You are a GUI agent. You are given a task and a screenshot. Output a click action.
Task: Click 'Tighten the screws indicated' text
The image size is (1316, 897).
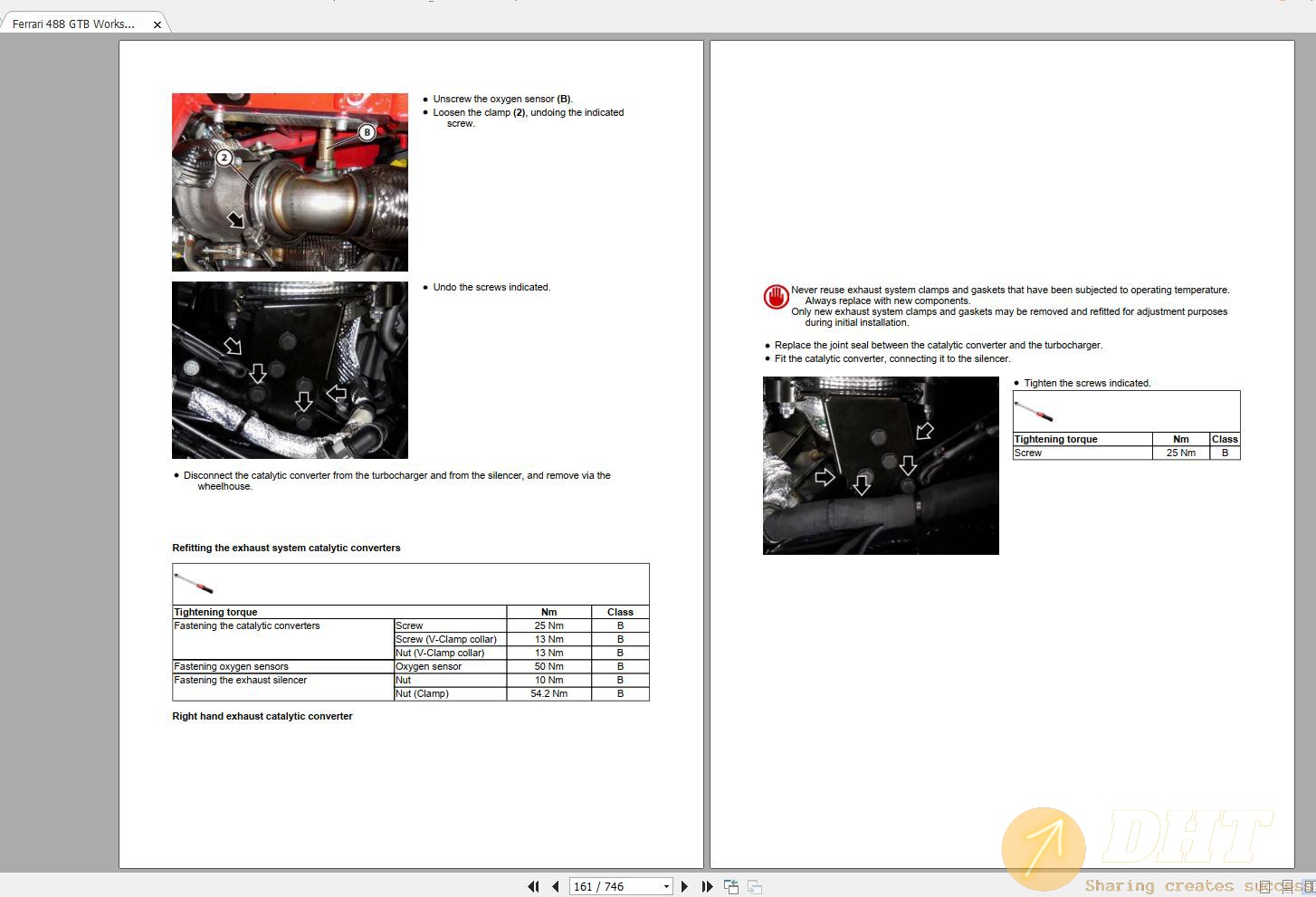[1087, 384]
